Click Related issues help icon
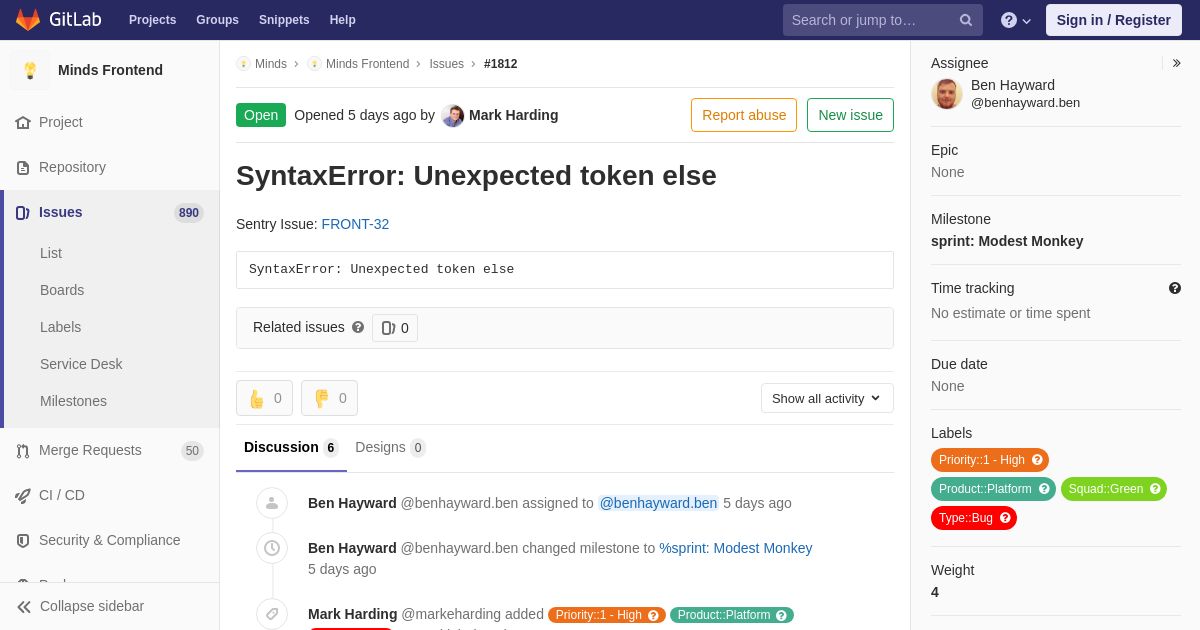1200x630 pixels. (x=358, y=327)
